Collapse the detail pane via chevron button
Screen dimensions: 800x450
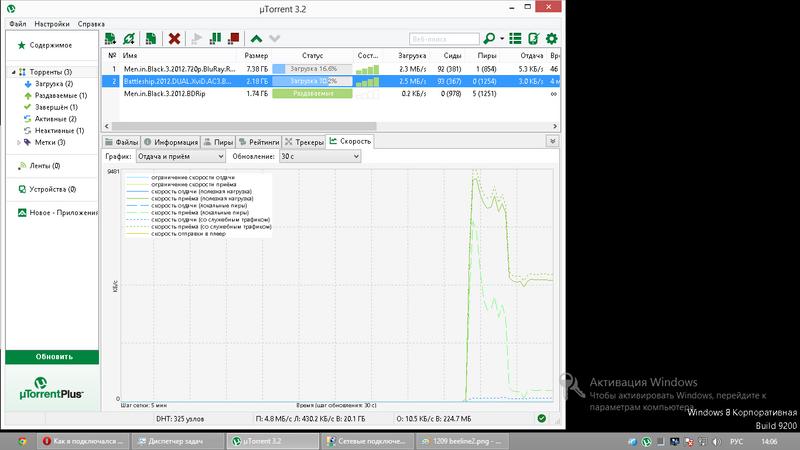(553, 141)
